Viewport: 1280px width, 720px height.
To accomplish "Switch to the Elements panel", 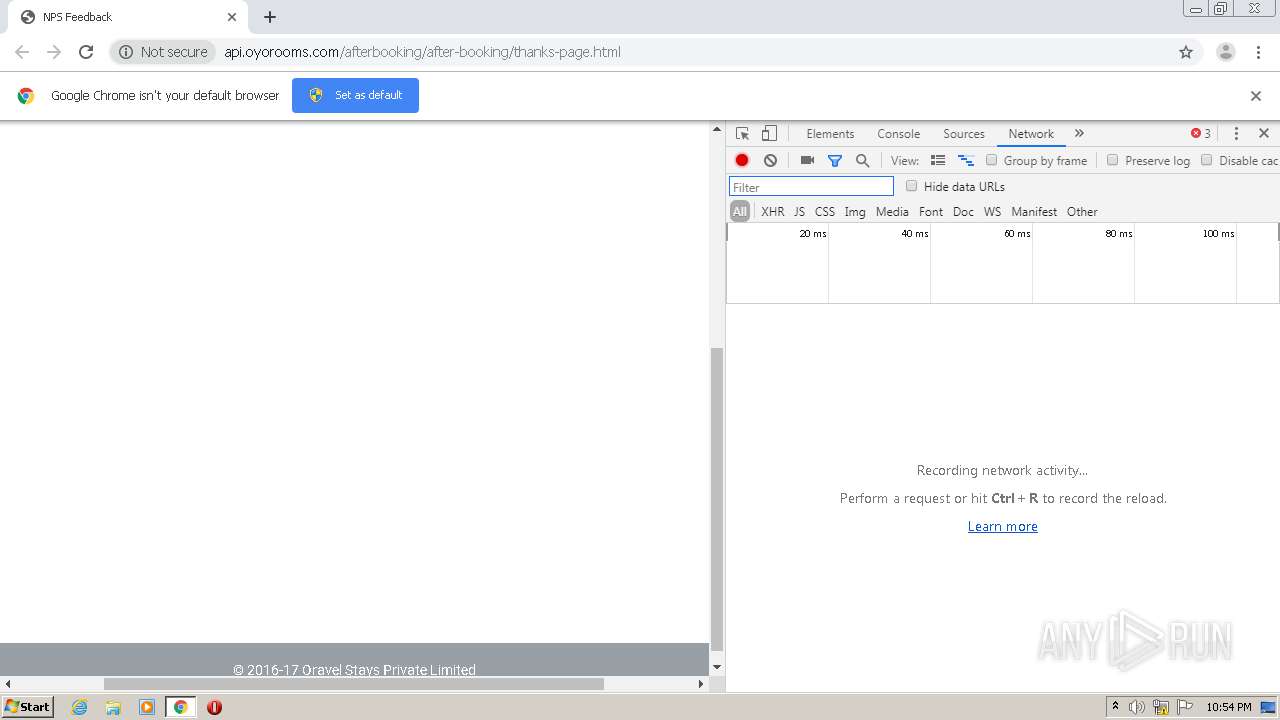I will [x=830, y=133].
